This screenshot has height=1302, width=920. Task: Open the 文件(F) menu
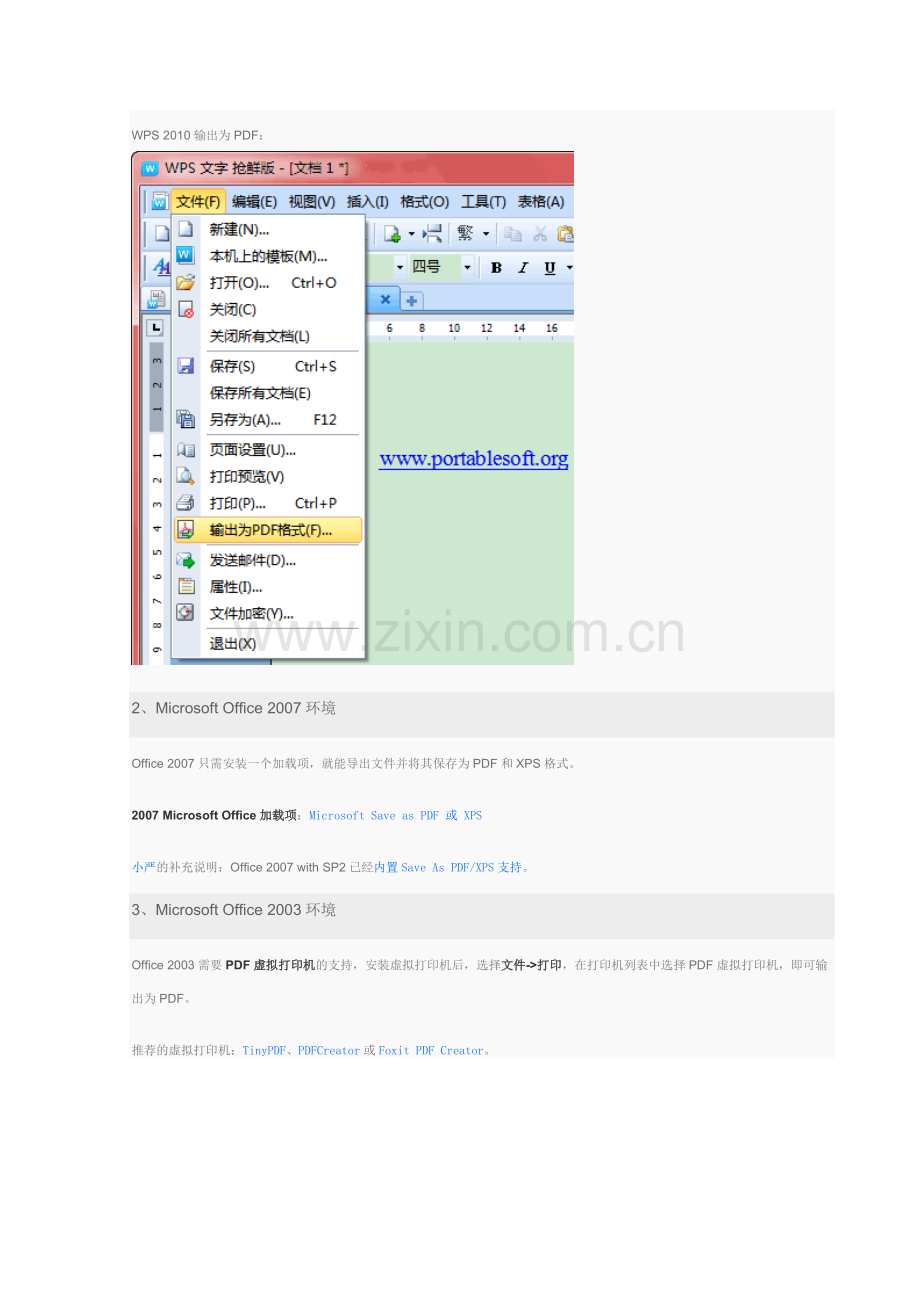(199, 201)
